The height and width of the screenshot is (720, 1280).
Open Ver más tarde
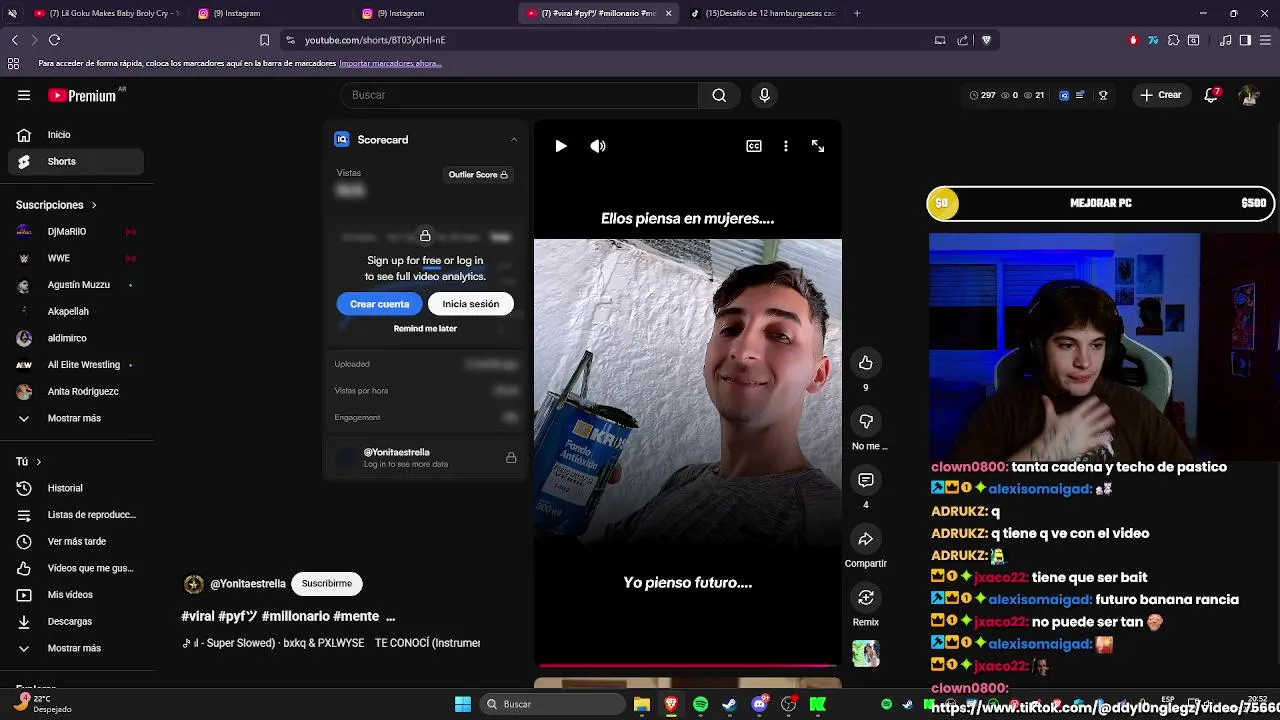tap(76, 542)
